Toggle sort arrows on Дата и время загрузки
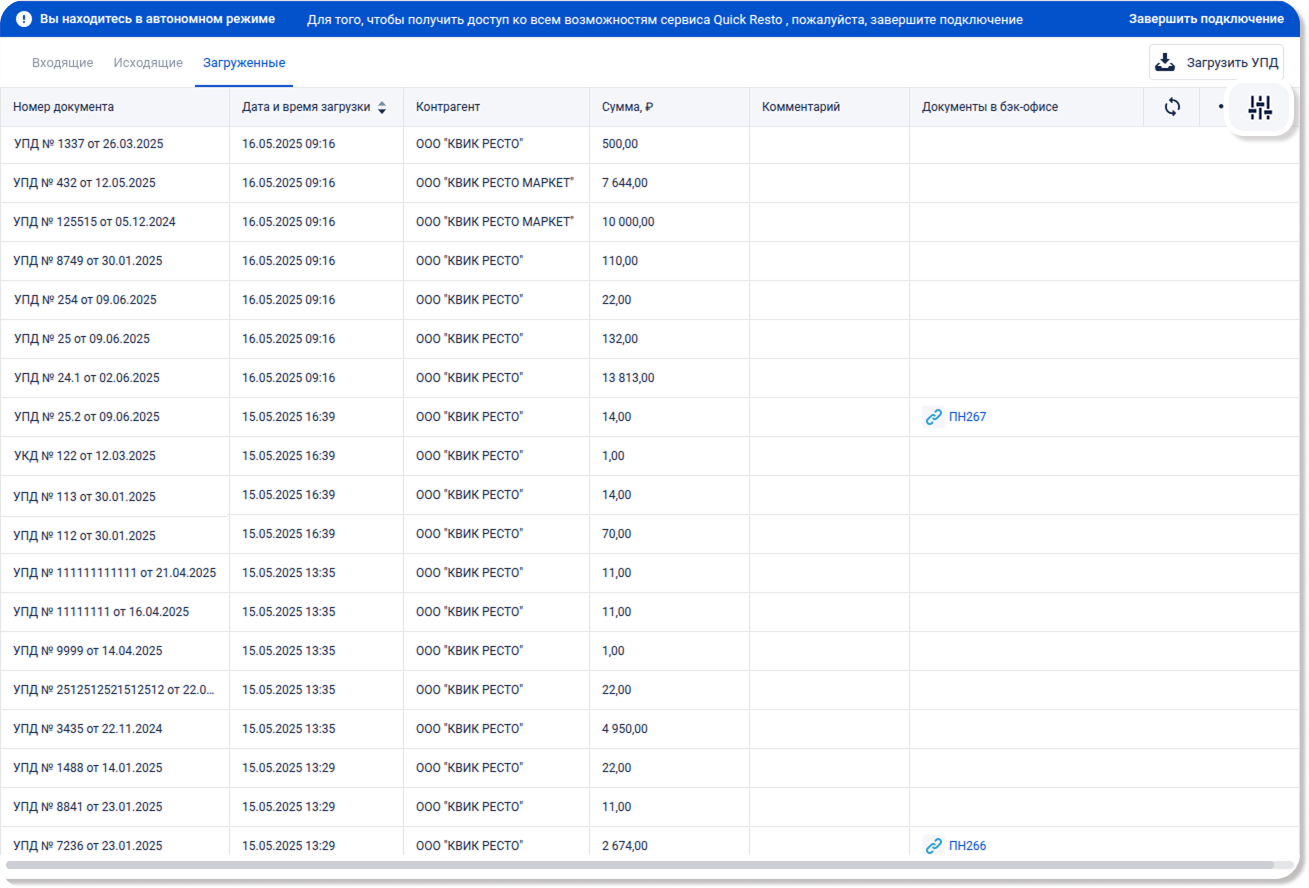The width and height of the screenshot is (1309, 888). point(382,108)
